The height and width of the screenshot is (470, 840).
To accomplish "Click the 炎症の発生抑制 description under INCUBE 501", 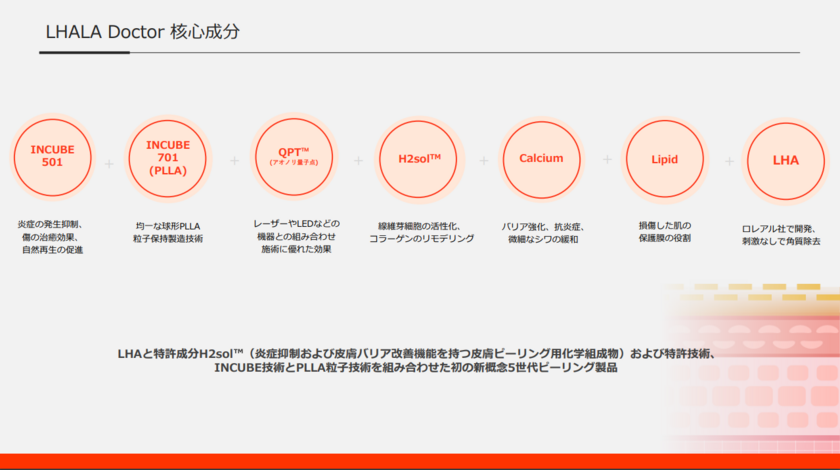I will tap(52, 237).
